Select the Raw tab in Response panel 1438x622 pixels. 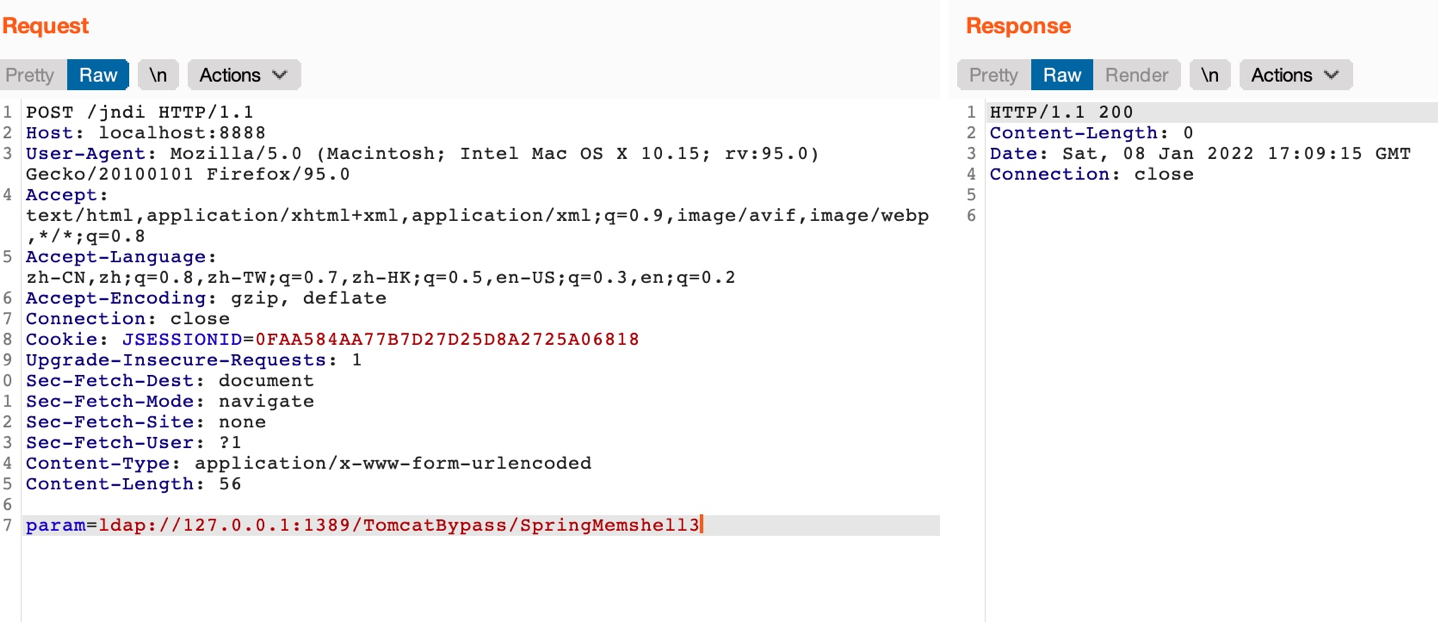click(x=1062, y=75)
